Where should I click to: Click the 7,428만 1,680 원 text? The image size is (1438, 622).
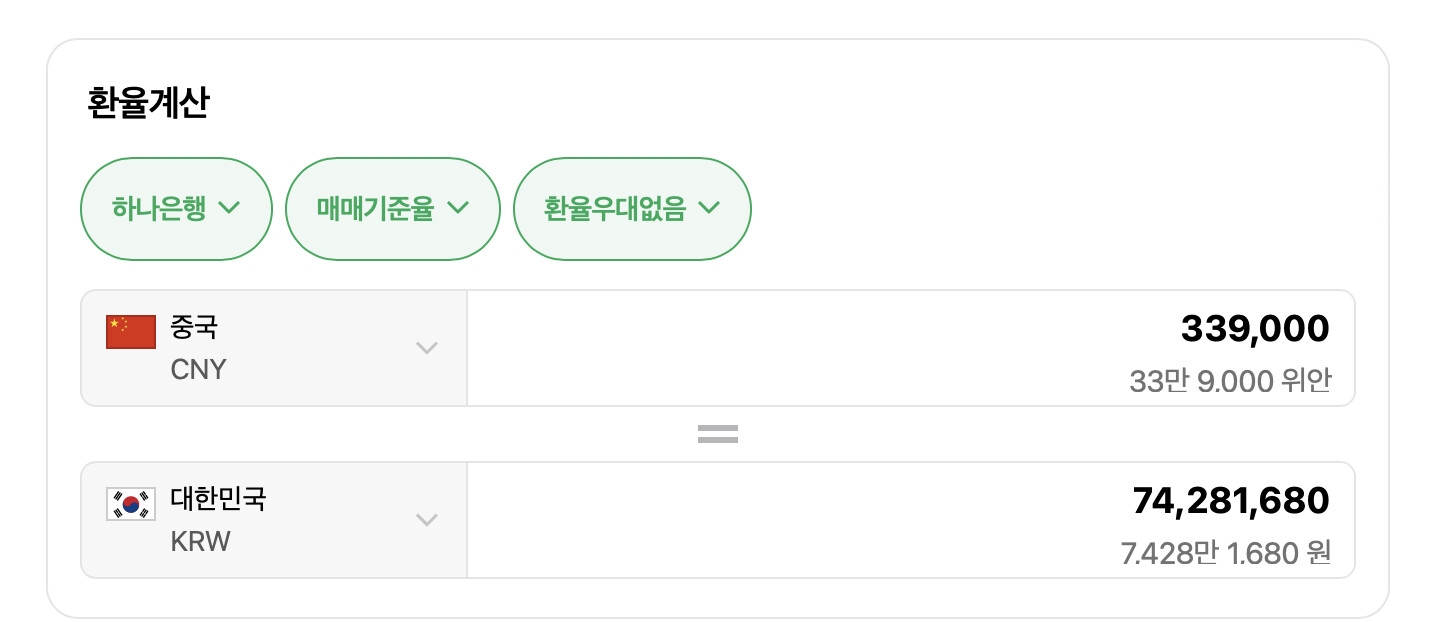pos(1225,553)
